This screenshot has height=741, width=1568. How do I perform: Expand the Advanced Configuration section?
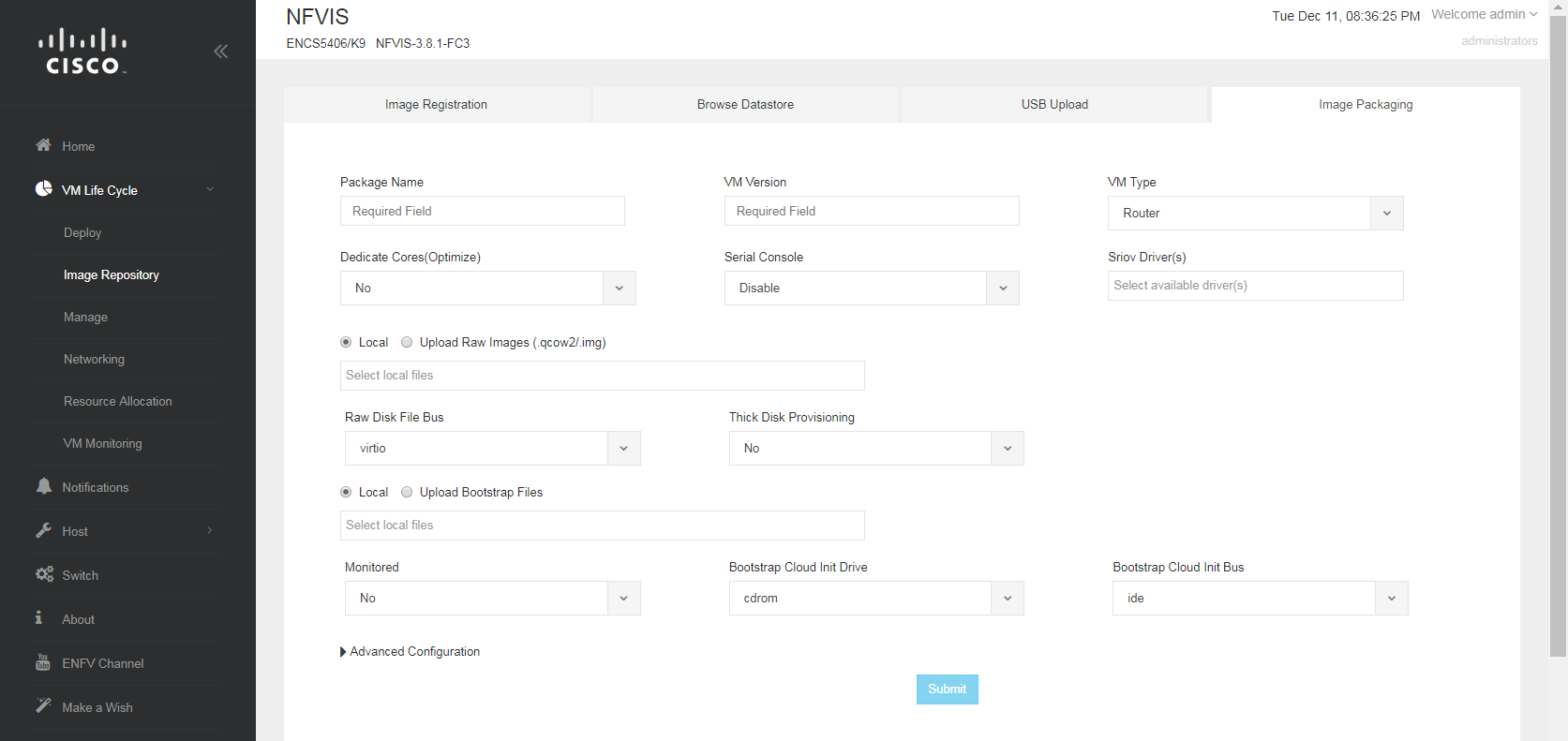click(410, 652)
